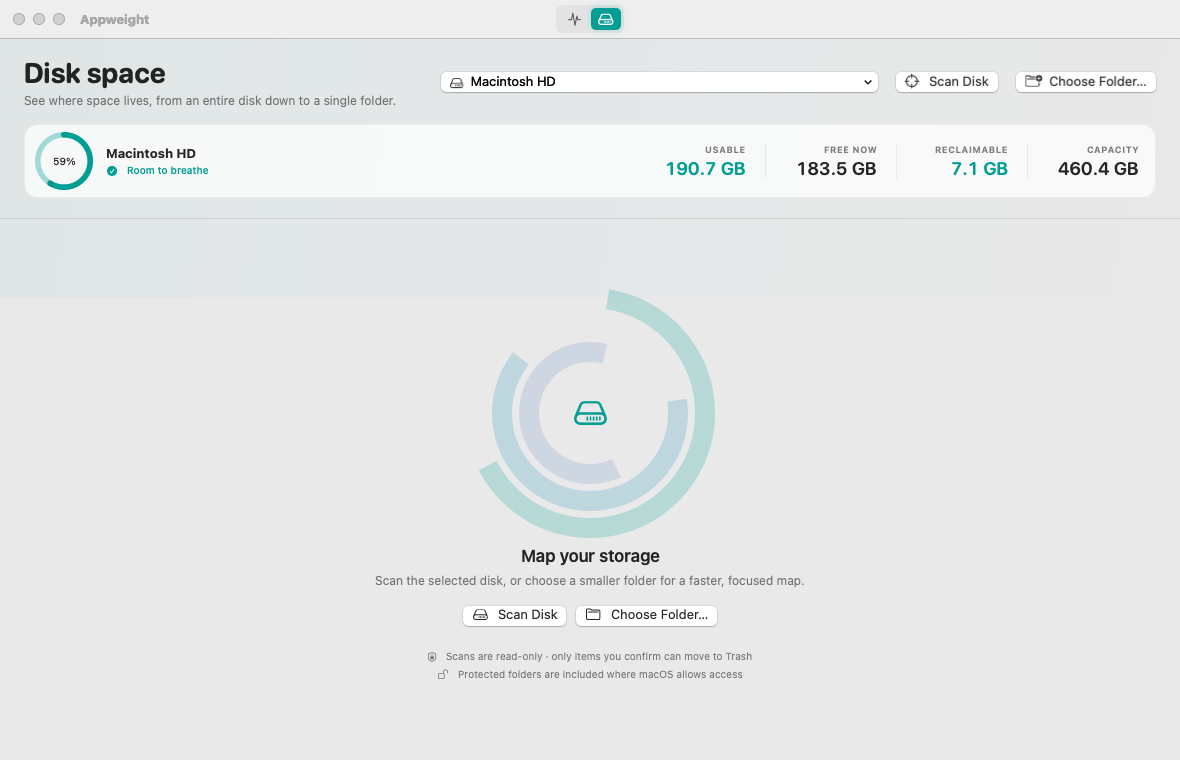
Task: Click the Room to breathe status text
Action: point(168,171)
